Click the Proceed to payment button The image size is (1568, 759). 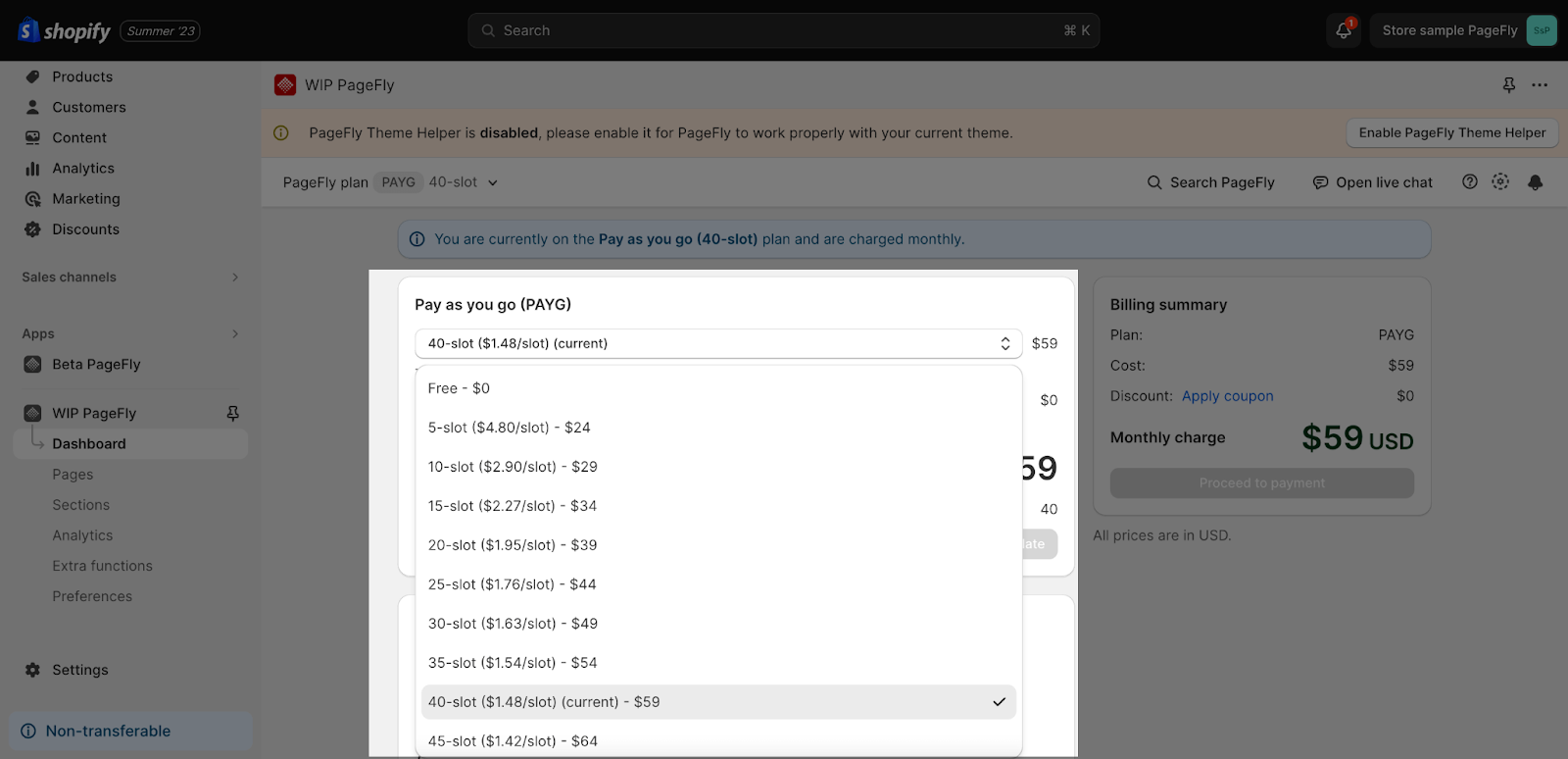pos(1261,483)
